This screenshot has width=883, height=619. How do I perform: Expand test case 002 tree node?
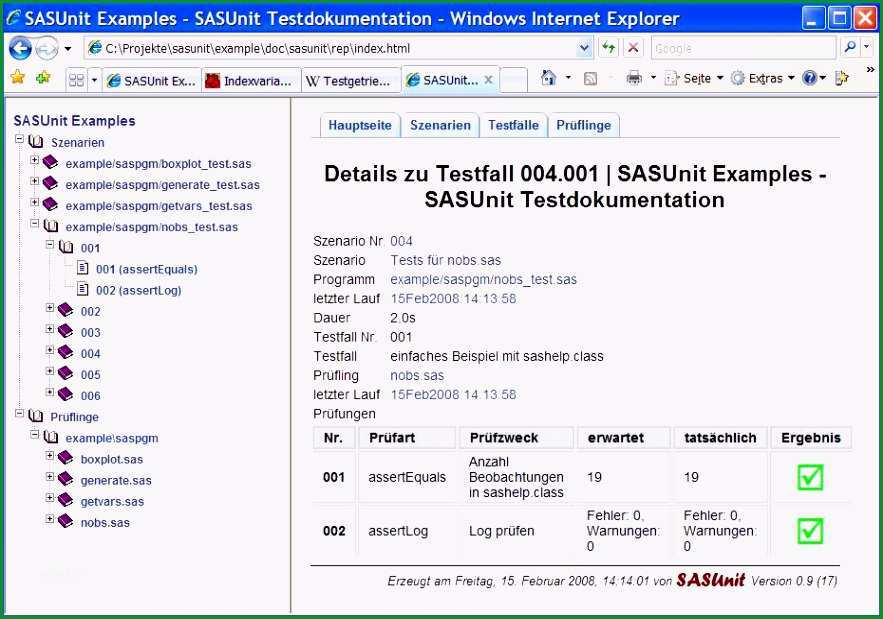(50, 308)
